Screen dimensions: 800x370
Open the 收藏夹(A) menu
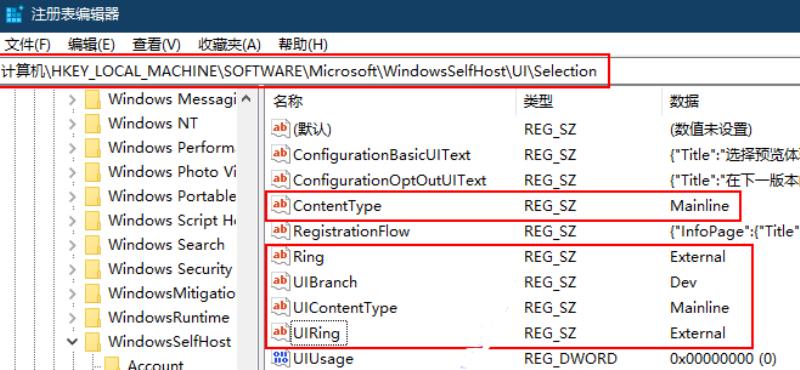pyautogui.click(x=229, y=44)
